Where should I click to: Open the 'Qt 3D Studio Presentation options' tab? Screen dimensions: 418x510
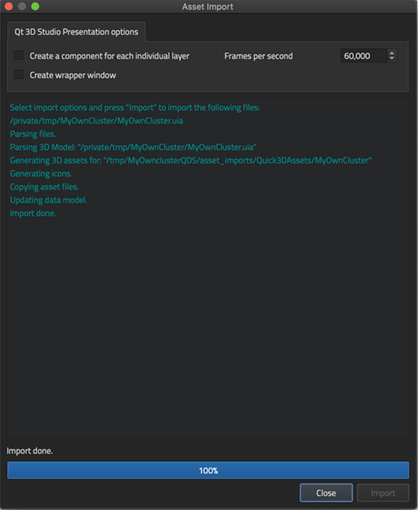pos(76,32)
